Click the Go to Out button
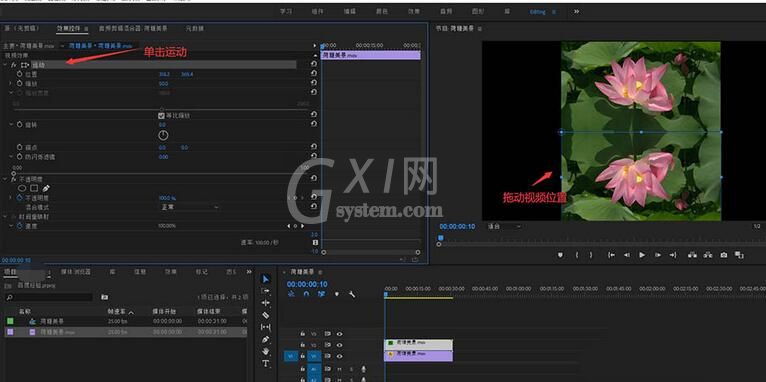The height and width of the screenshot is (382, 766). click(x=673, y=255)
